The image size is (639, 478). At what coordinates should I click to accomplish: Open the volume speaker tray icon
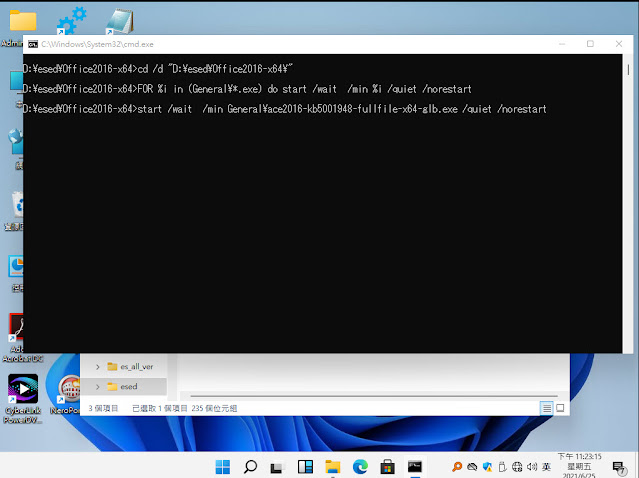pyautogui.click(x=532, y=467)
